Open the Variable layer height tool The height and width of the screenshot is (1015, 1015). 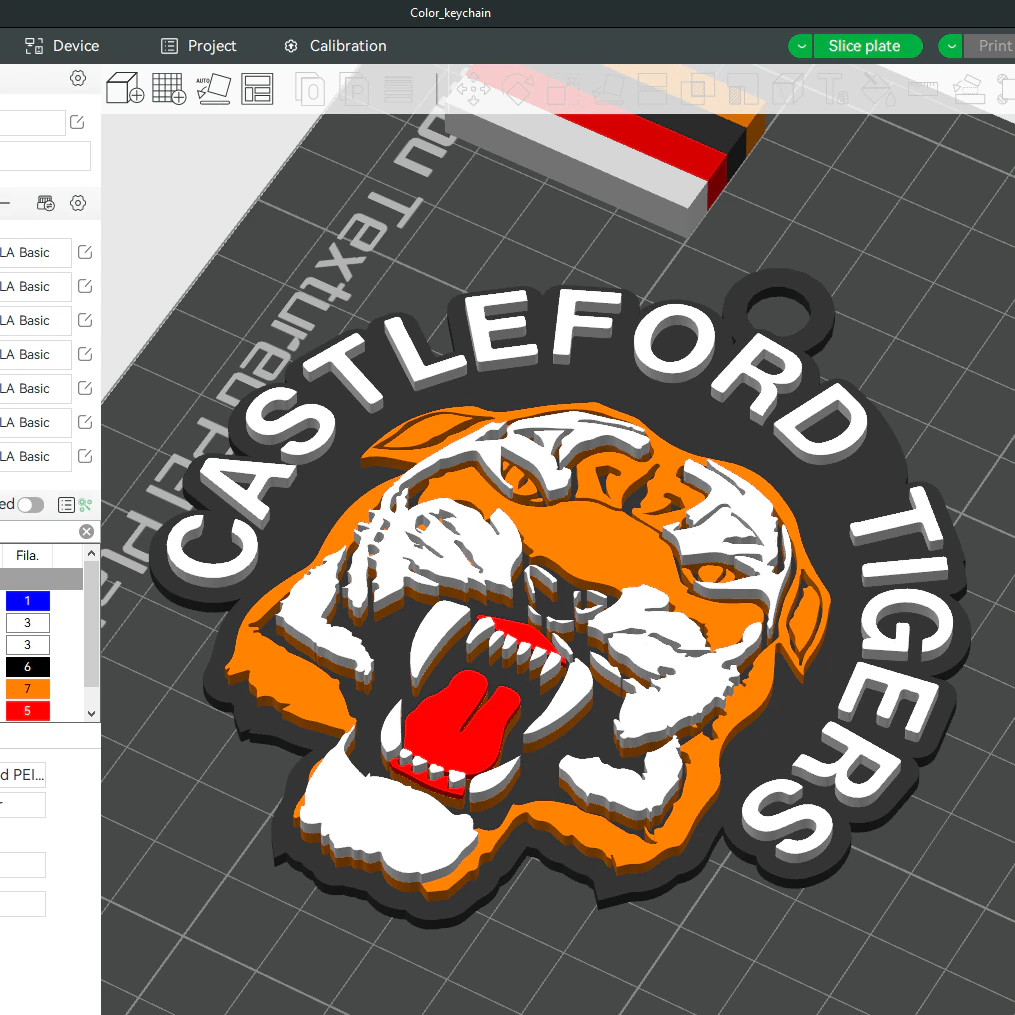tap(398, 89)
